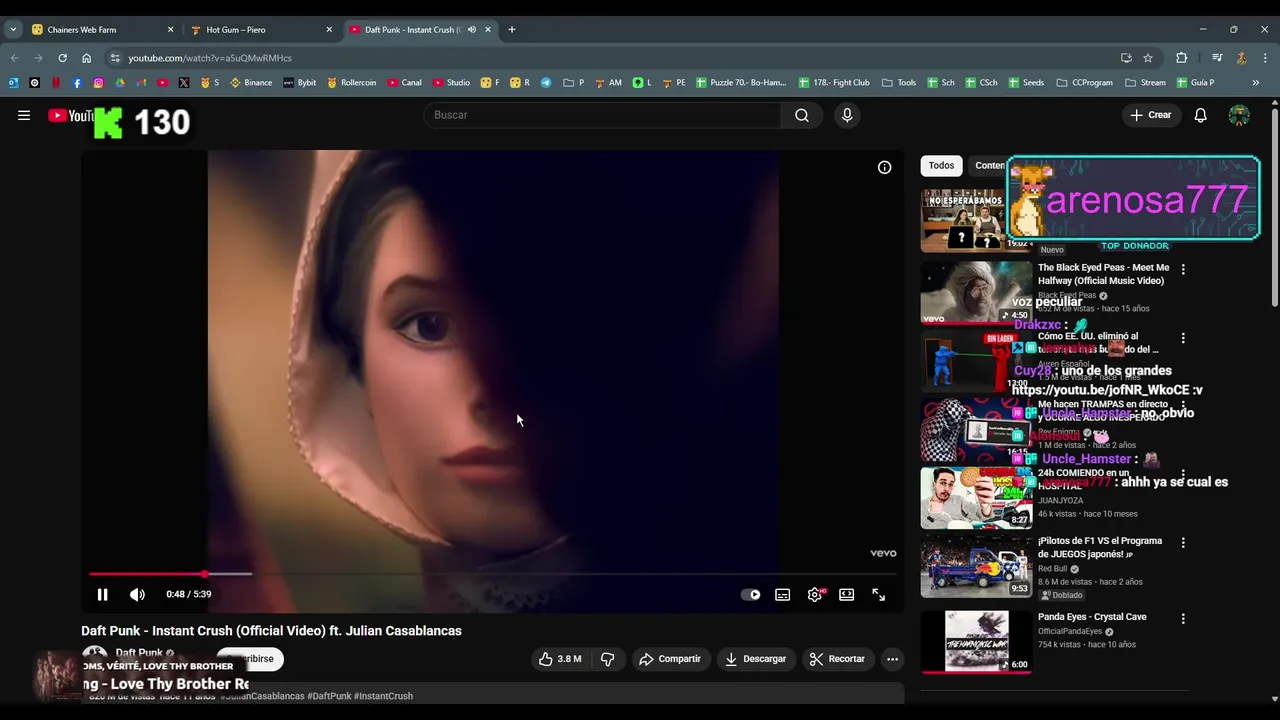Open Bybit bookmark

299,83
